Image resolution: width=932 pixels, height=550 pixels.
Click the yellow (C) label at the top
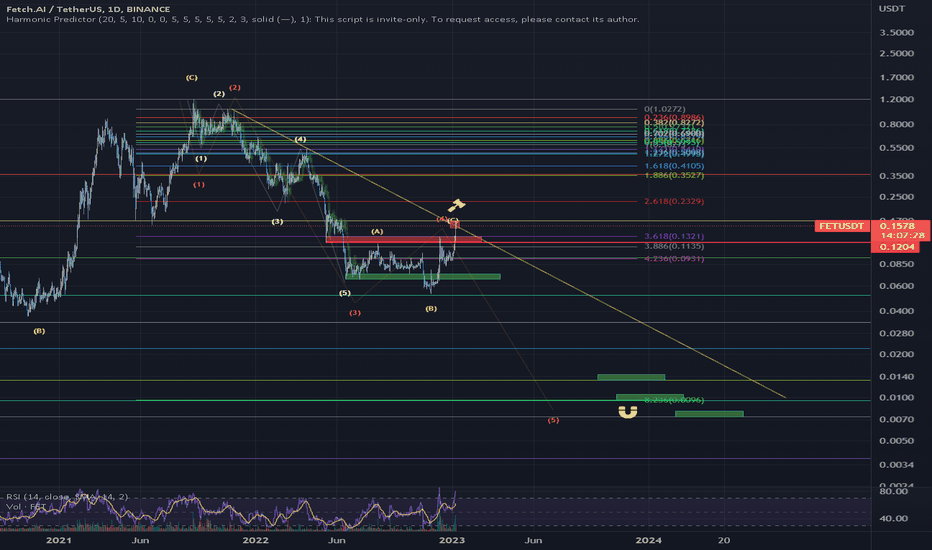(x=191, y=78)
